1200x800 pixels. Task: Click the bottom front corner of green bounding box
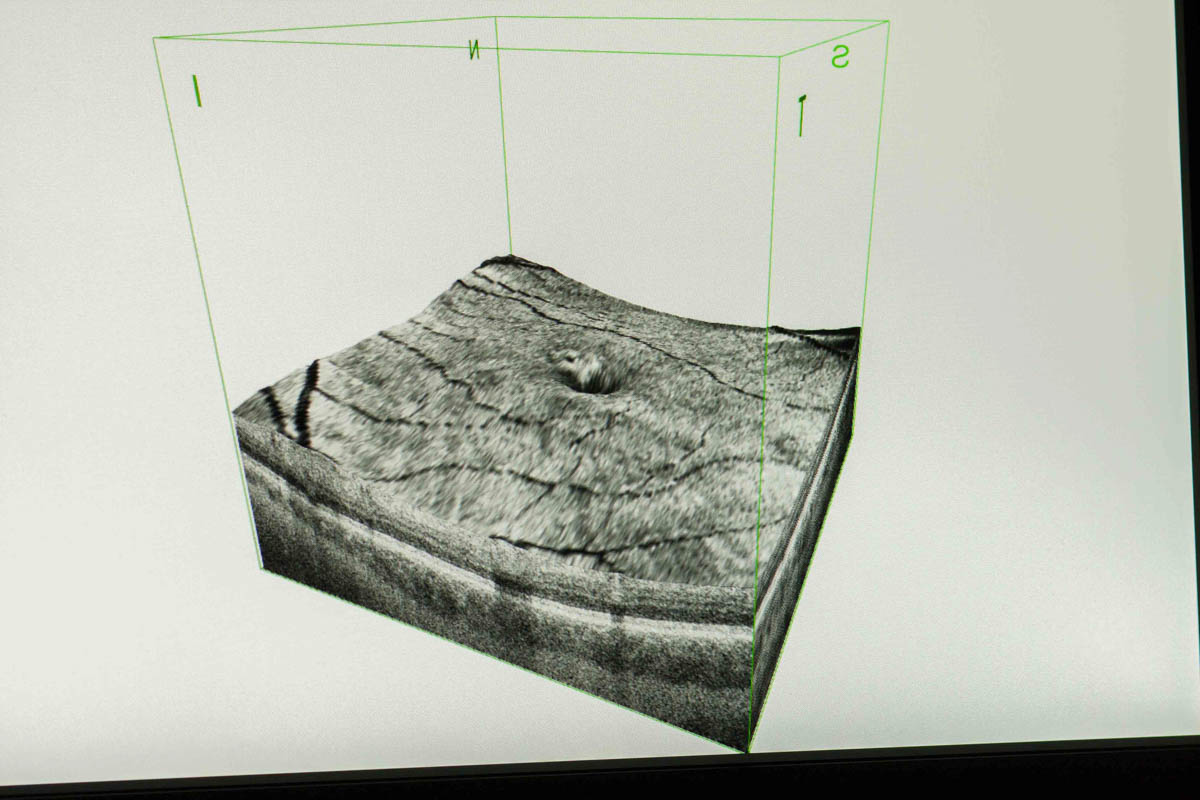[x=748, y=750]
